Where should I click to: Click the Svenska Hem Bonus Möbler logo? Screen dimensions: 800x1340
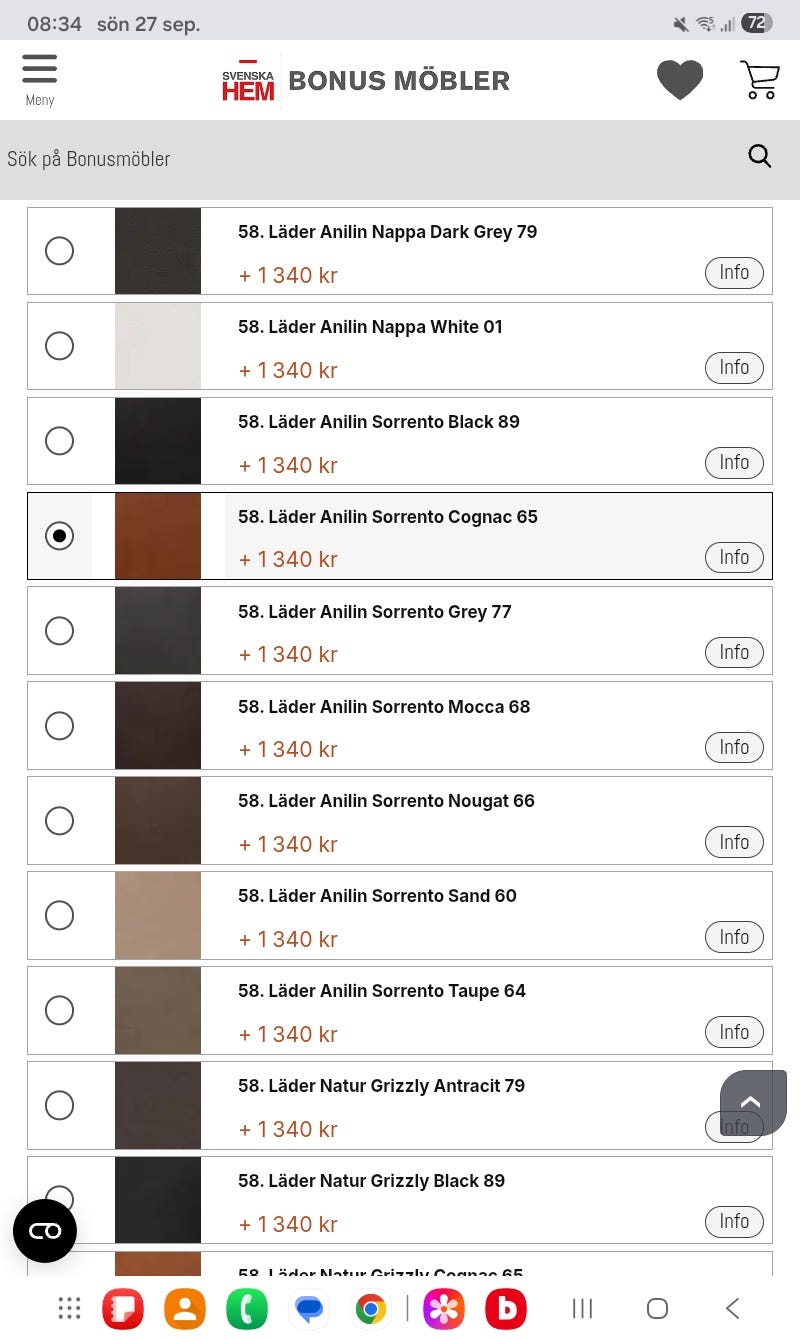[366, 80]
